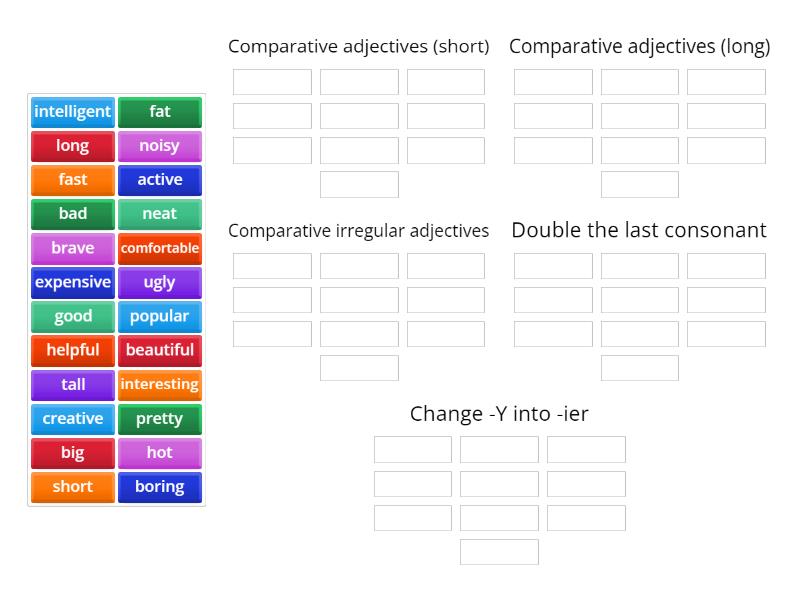Click the "good" adjective tile
This screenshot has width=800, height=600.
[72, 317]
